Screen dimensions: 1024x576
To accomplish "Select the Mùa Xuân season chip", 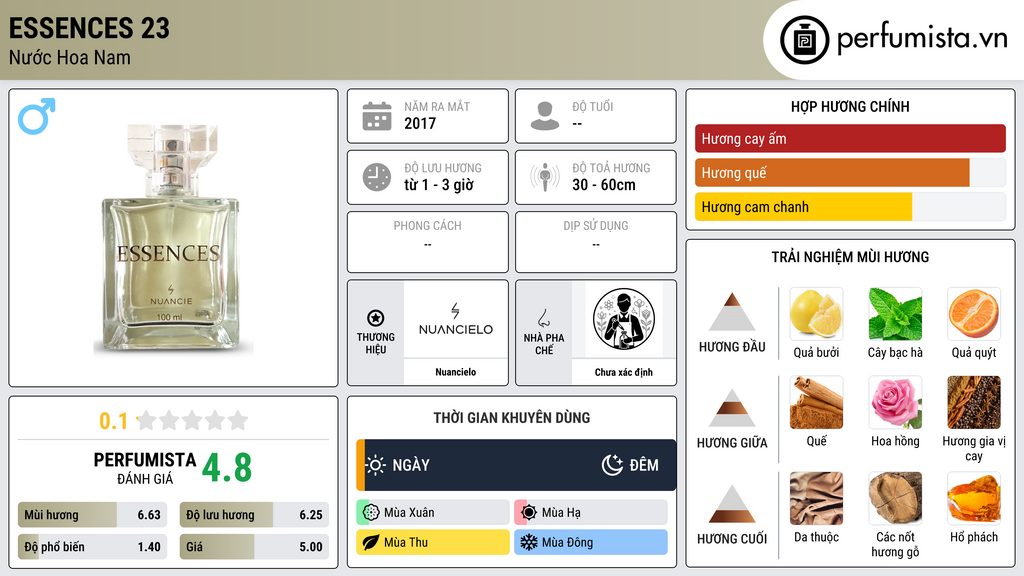I will coord(432,513).
